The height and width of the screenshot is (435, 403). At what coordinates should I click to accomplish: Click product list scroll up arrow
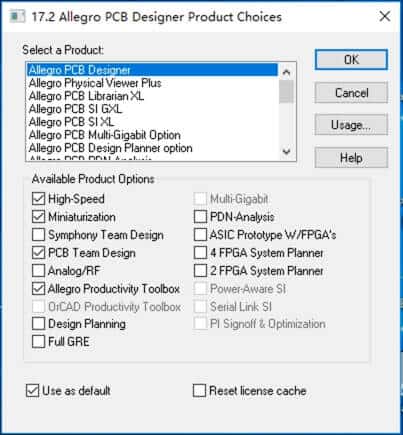286,72
